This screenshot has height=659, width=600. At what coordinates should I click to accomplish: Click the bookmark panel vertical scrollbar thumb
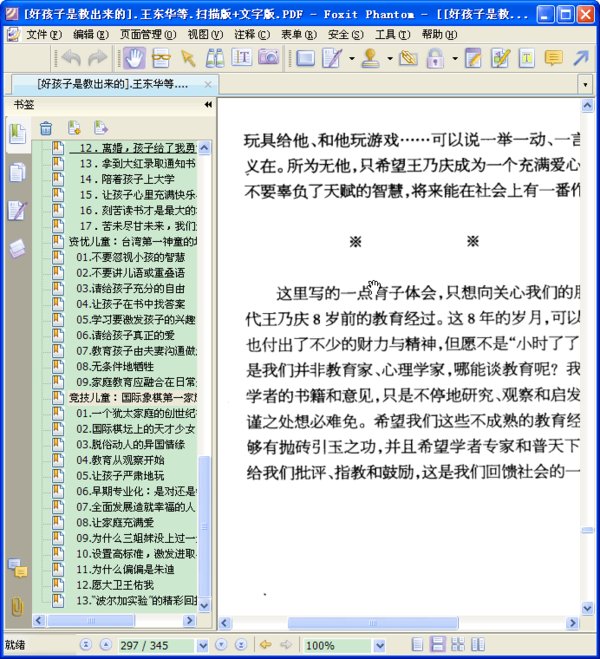click(x=204, y=526)
